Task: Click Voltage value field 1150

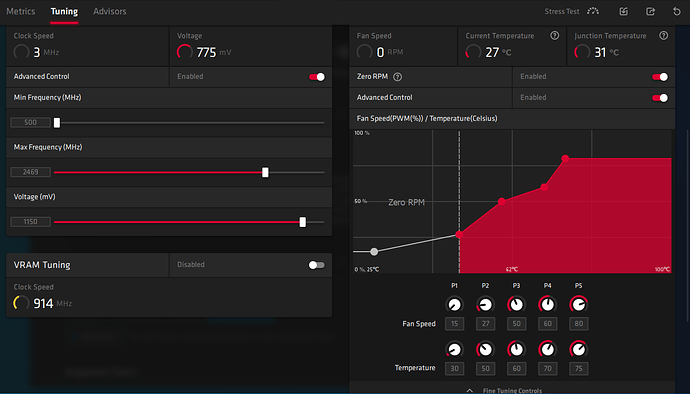Action: (30, 222)
